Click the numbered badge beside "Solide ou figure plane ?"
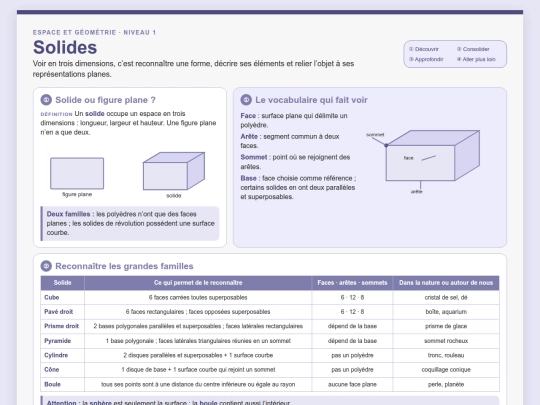Image resolution: width=540 pixels, height=405 pixels. click(46, 100)
